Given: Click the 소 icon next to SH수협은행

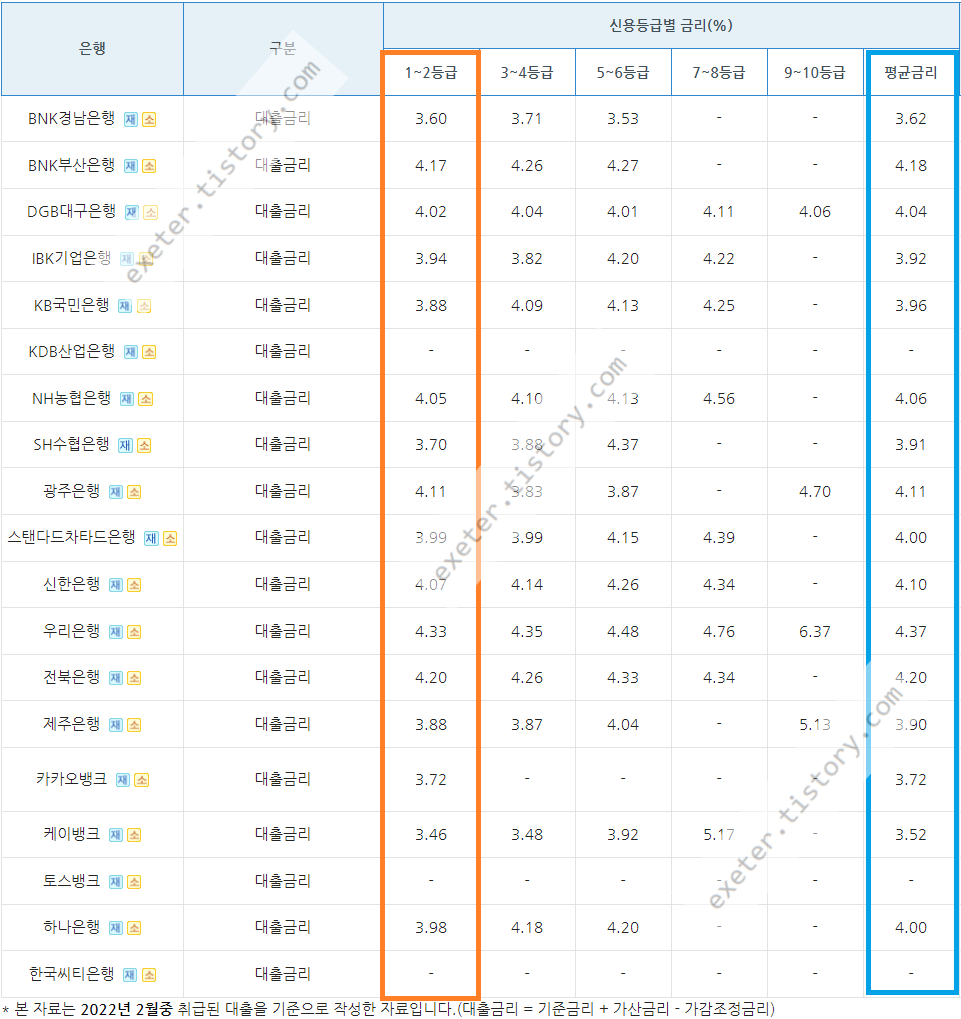Looking at the screenshot, I should (x=144, y=446).
